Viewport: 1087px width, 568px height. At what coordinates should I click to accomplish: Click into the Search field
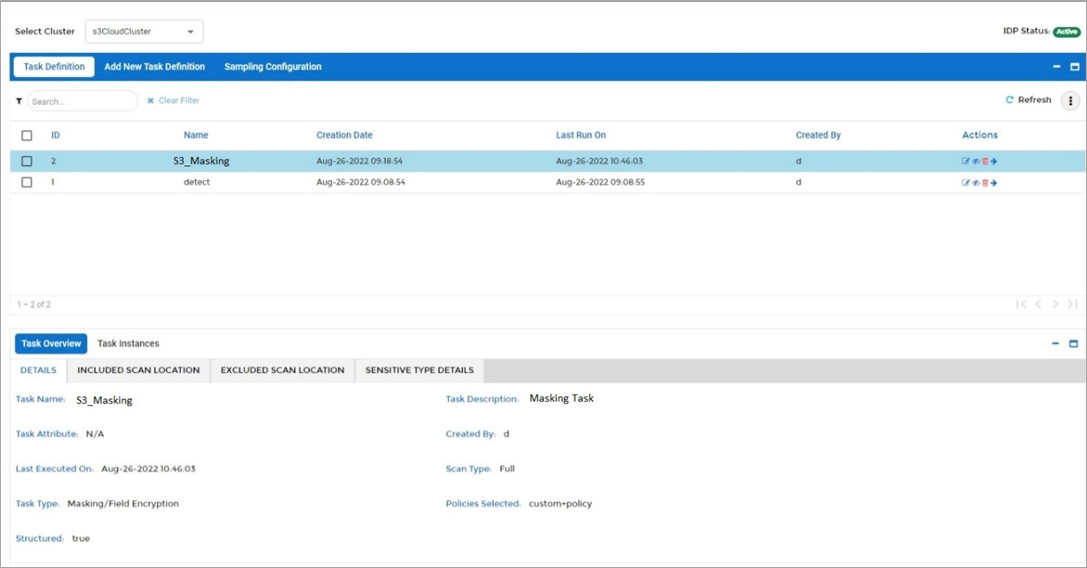click(x=82, y=101)
